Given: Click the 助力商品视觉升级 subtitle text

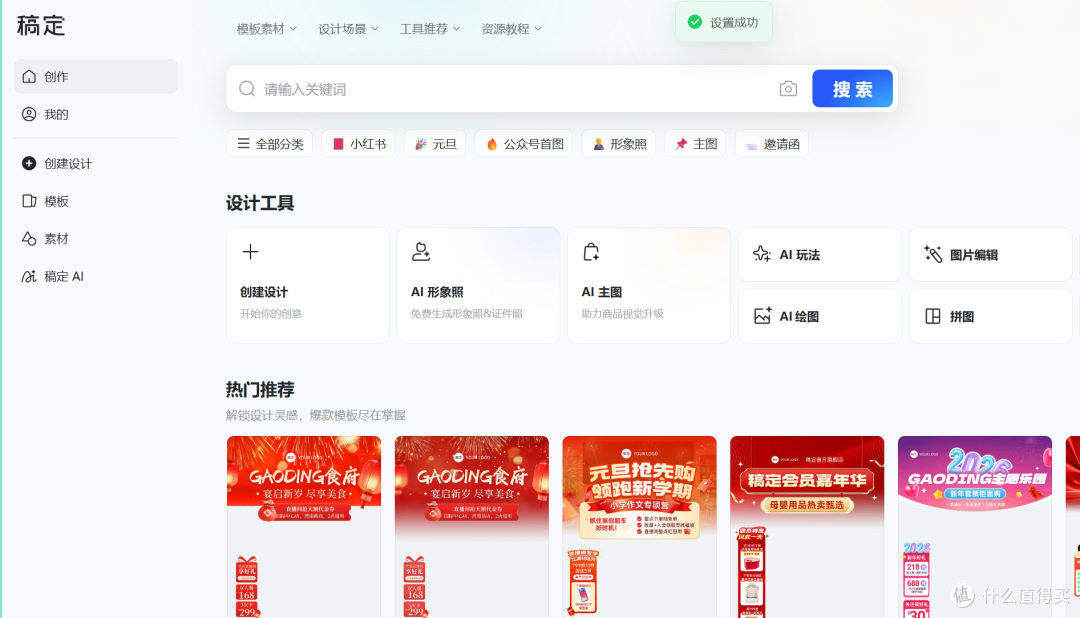Looking at the screenshot, I should [622, 313].
